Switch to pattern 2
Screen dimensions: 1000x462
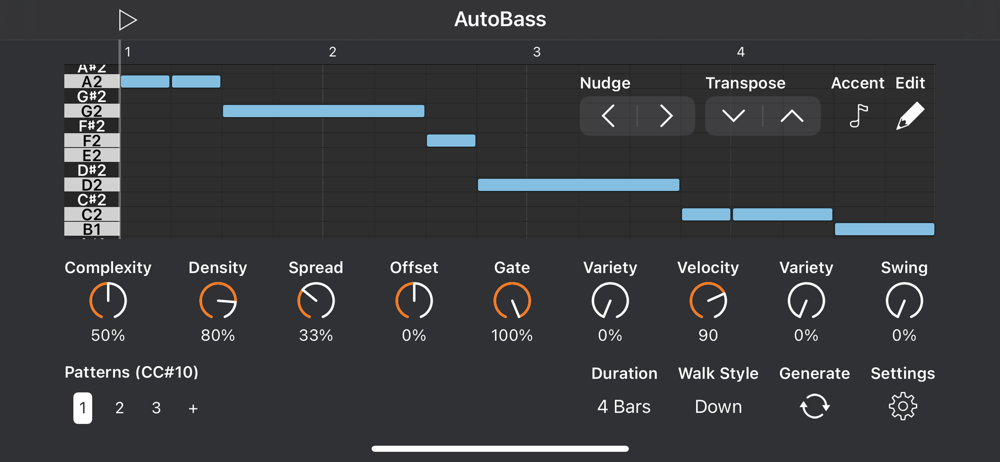tap(119, 408)
